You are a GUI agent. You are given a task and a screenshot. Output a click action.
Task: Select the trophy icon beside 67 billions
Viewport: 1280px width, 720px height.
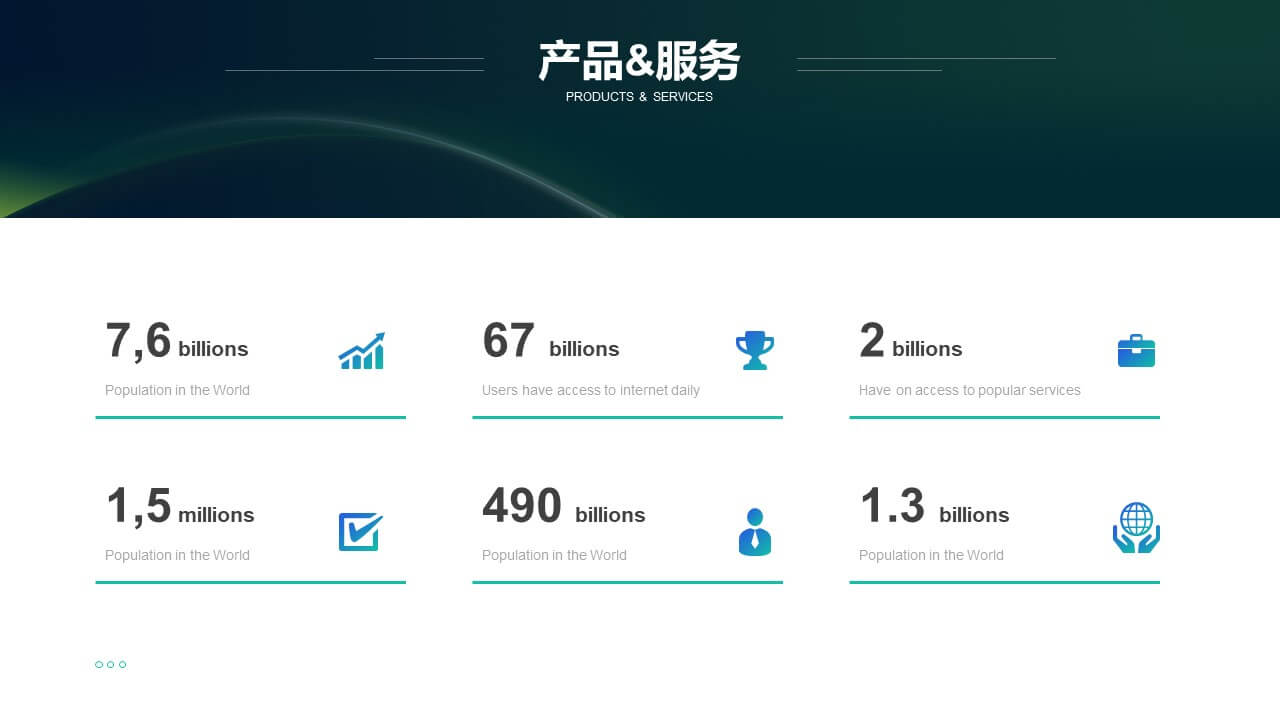[x=755, y=351]
